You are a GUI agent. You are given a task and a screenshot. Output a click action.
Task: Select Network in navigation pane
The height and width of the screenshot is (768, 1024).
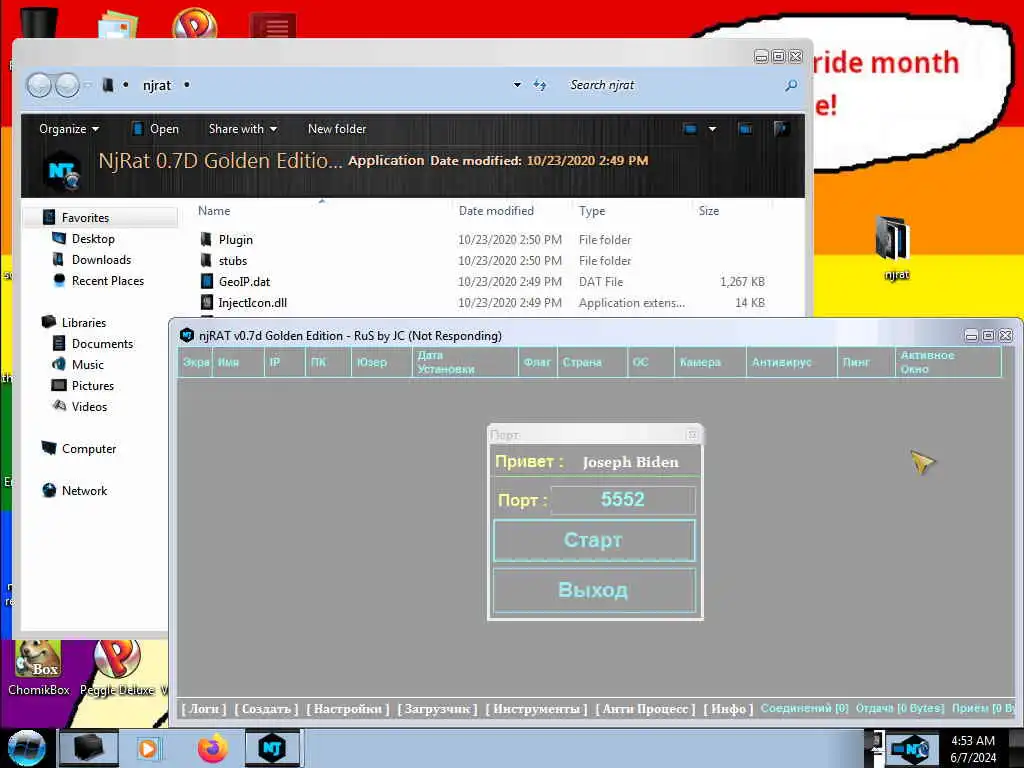coord(84,490)
